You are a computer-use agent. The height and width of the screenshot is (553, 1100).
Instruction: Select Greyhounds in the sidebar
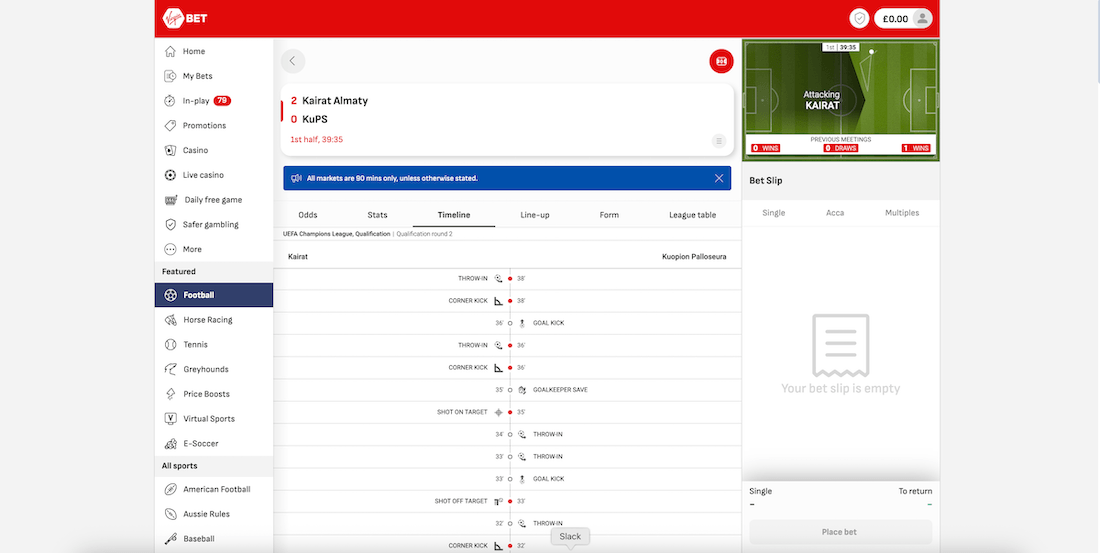click(x=214, y=369)
